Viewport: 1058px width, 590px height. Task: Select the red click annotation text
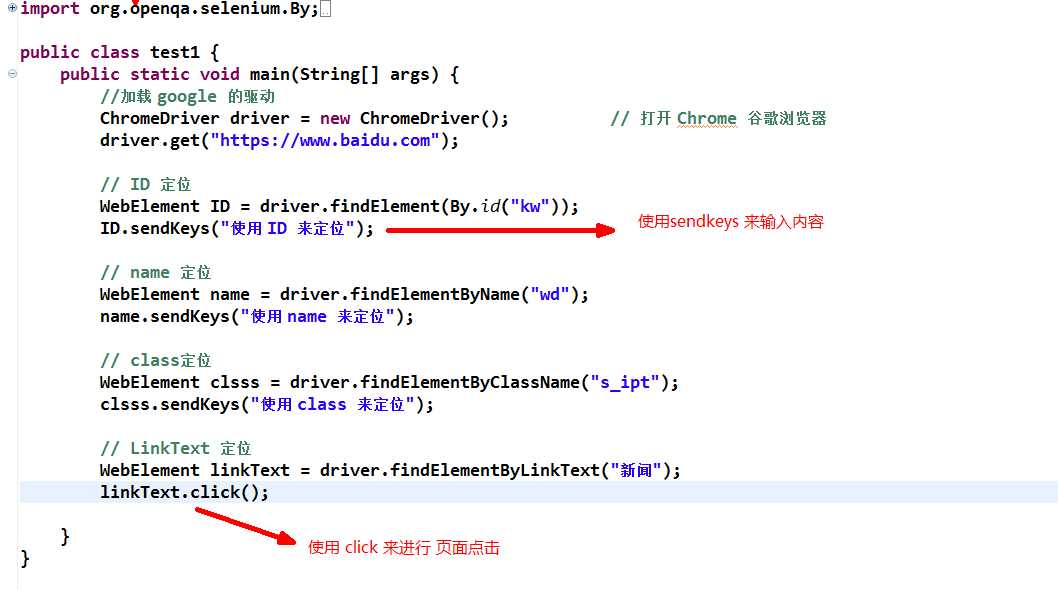[403, 547]
